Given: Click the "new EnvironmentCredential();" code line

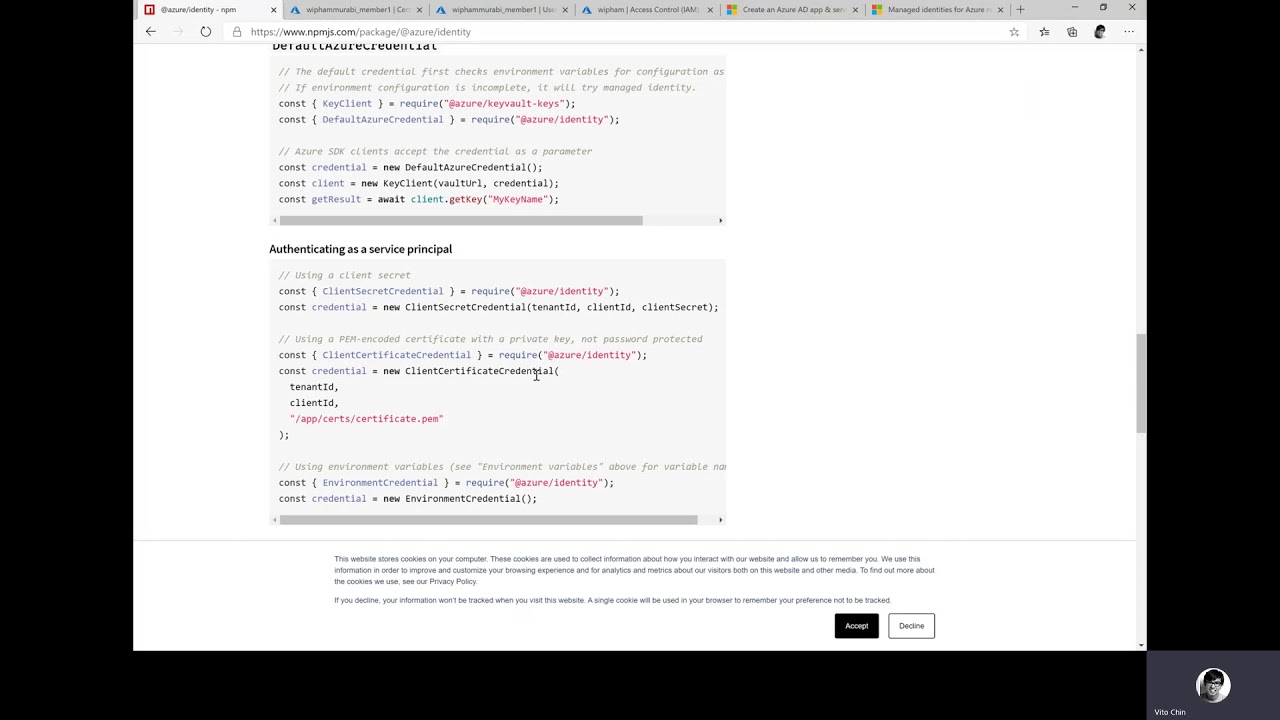Looking at the screenshot, I should [x=460, y=499].
